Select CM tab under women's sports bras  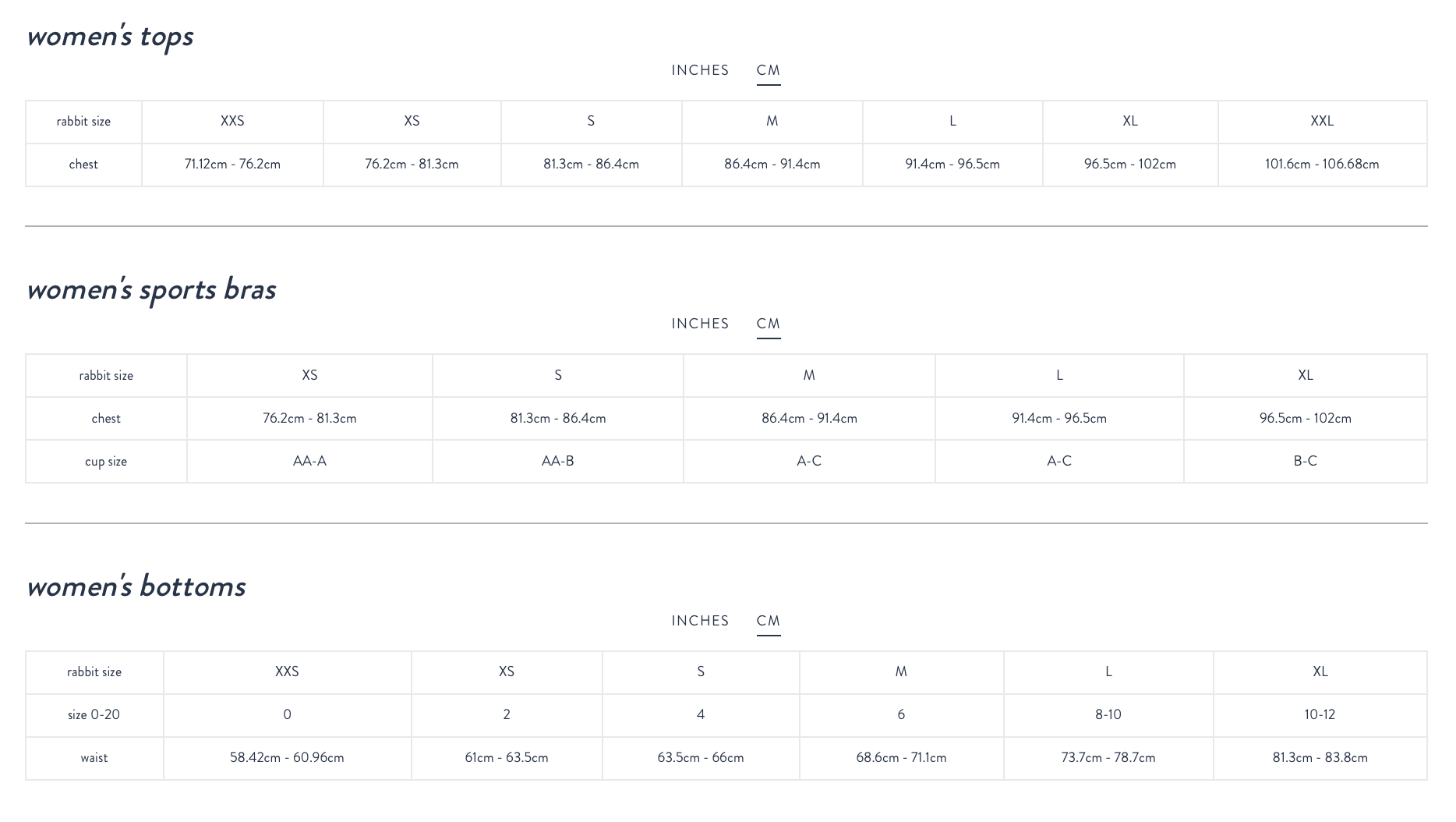(768, 324)
